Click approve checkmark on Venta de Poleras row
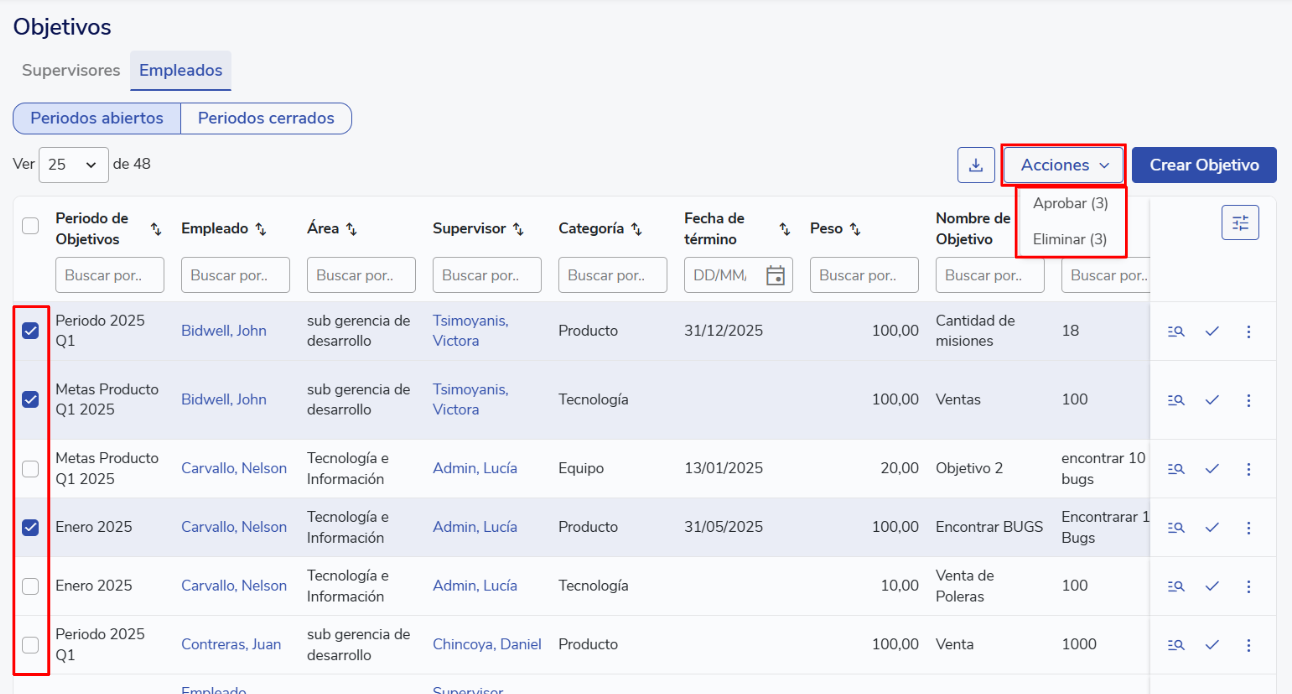 [x=1212, y=586]
